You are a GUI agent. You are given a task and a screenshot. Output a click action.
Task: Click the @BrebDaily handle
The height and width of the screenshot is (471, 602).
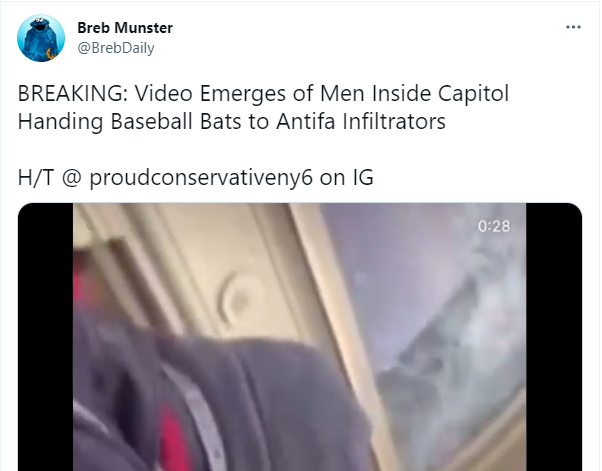tap(116, 48)
